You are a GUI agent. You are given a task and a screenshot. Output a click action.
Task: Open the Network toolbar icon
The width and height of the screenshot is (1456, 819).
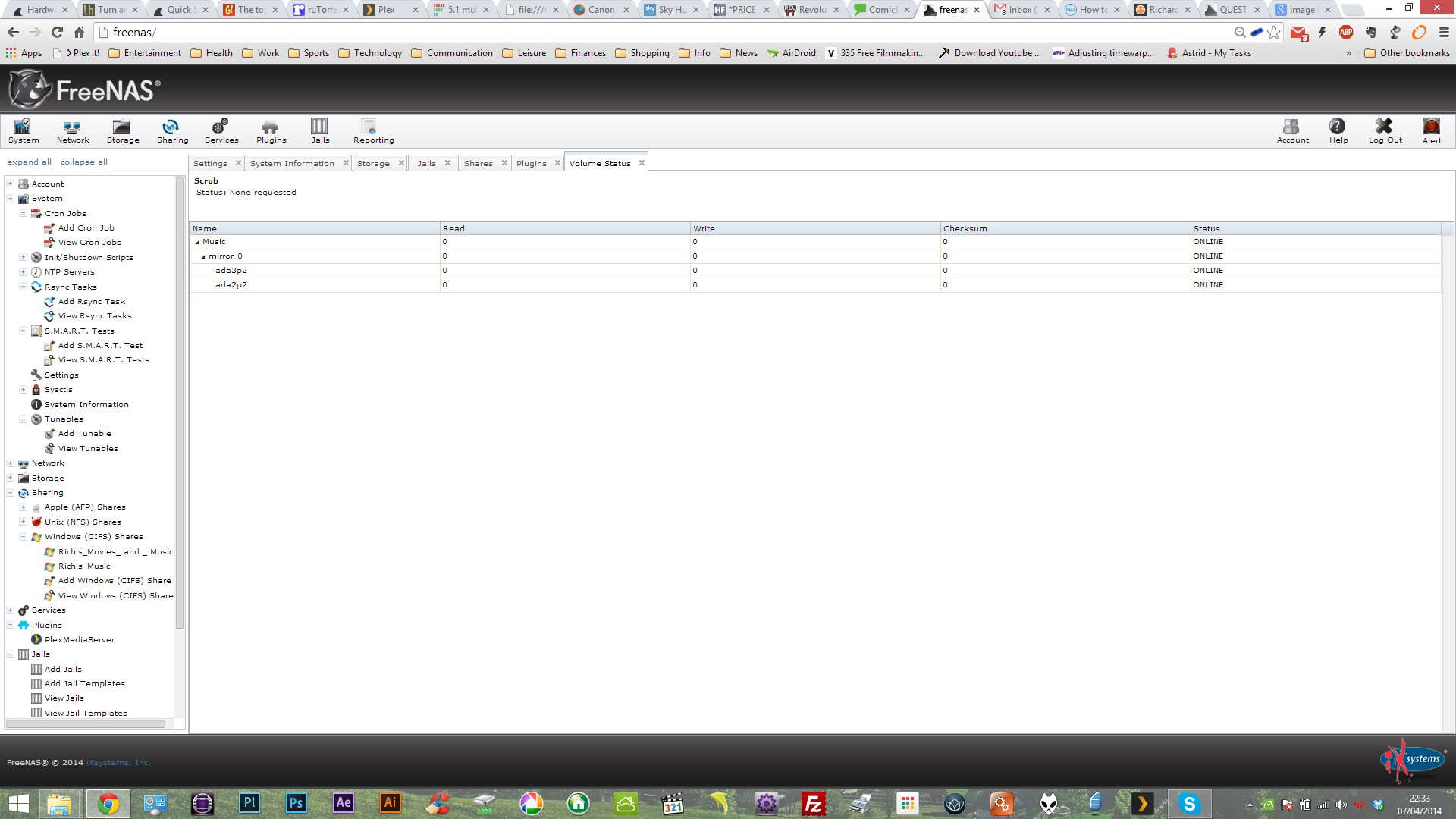[x=73, y=131]
